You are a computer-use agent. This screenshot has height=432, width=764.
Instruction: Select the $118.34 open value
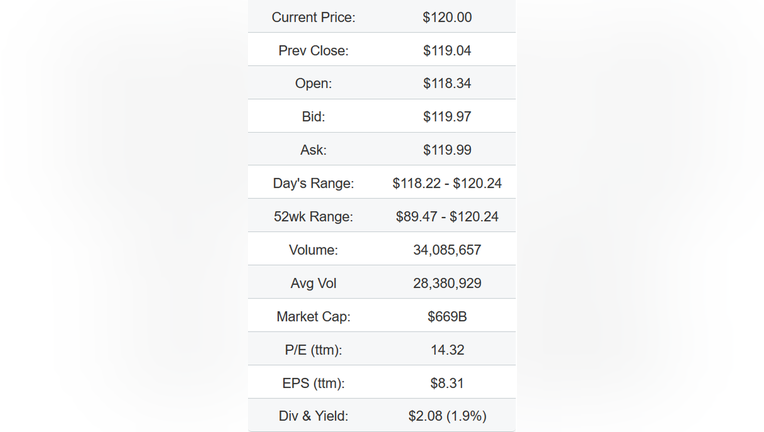[x=447, y=83]
